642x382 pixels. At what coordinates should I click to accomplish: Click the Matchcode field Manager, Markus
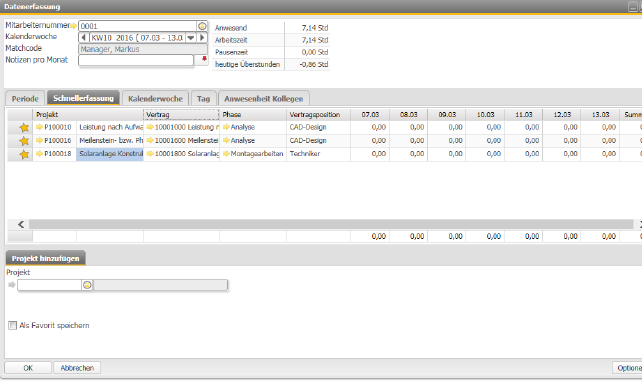pyautogui.click(x=143, y=49)
